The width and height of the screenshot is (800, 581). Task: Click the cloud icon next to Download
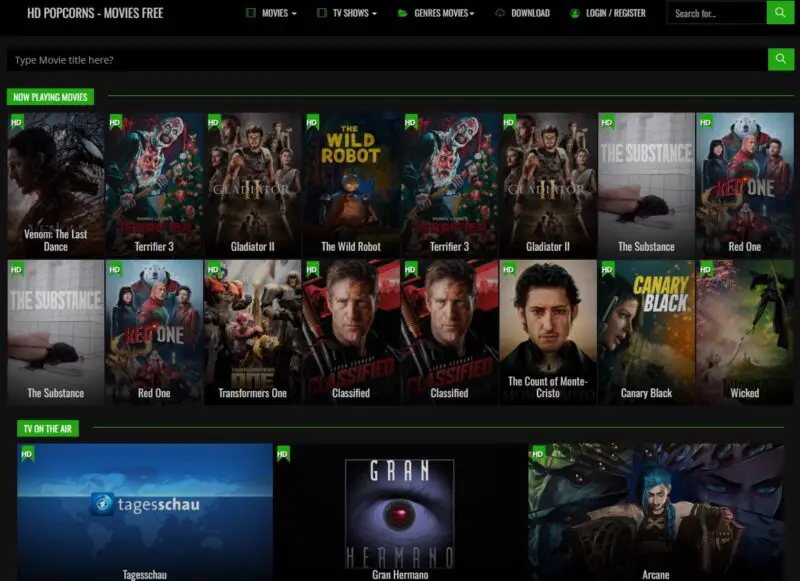500,14
